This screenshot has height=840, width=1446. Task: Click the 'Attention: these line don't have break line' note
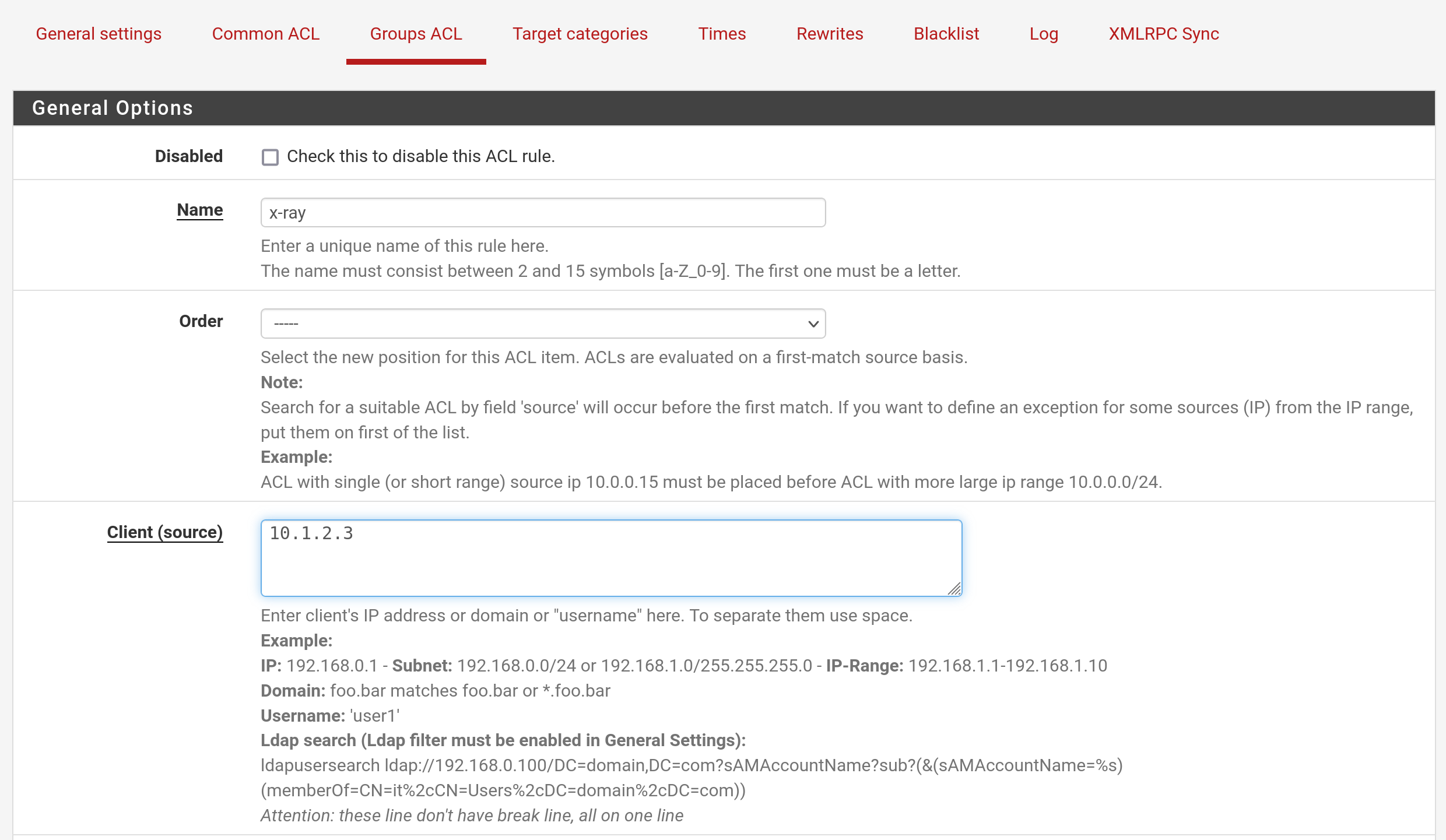[472, 815]
